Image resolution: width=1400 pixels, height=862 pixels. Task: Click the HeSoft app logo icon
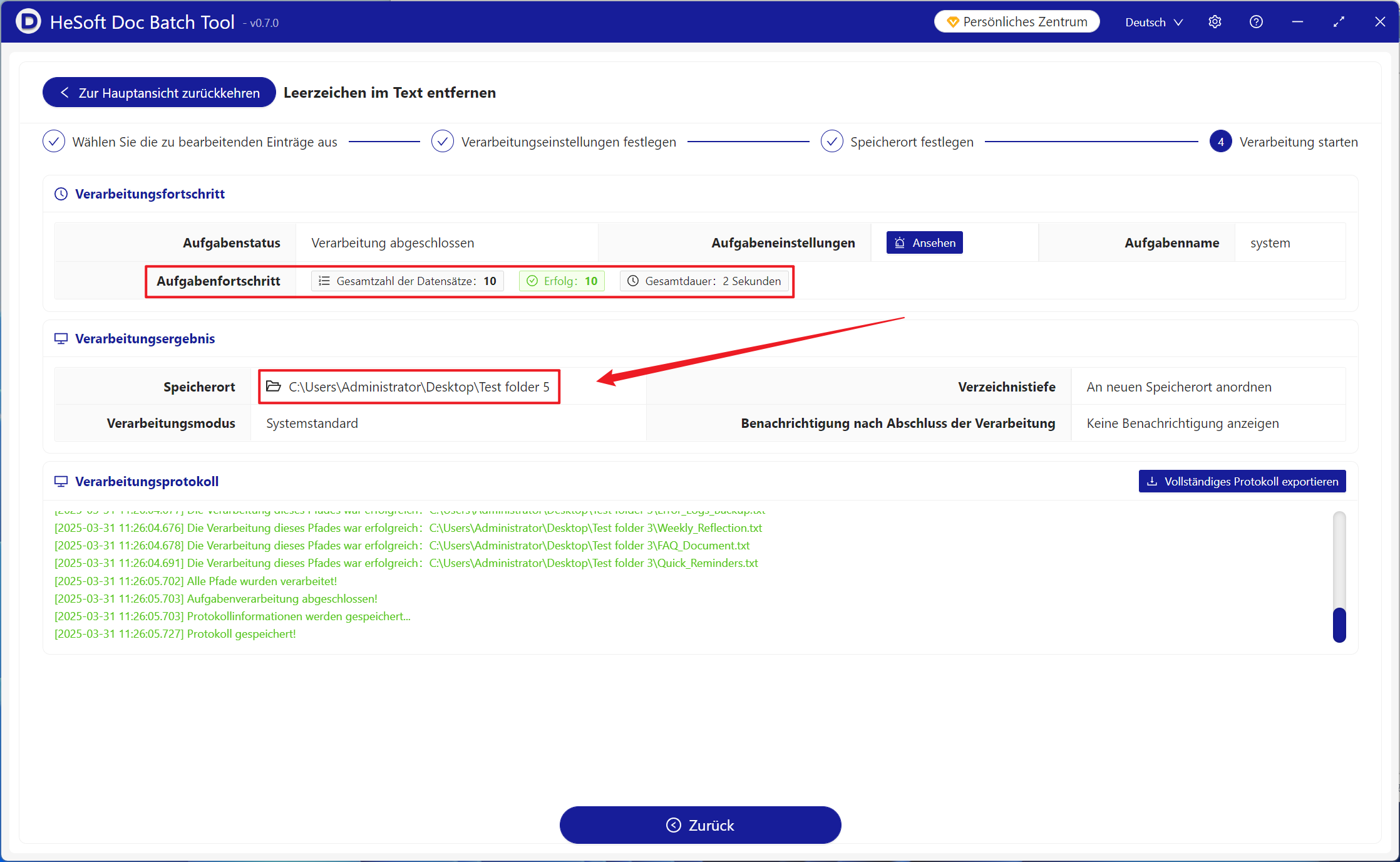coord(28,22)
